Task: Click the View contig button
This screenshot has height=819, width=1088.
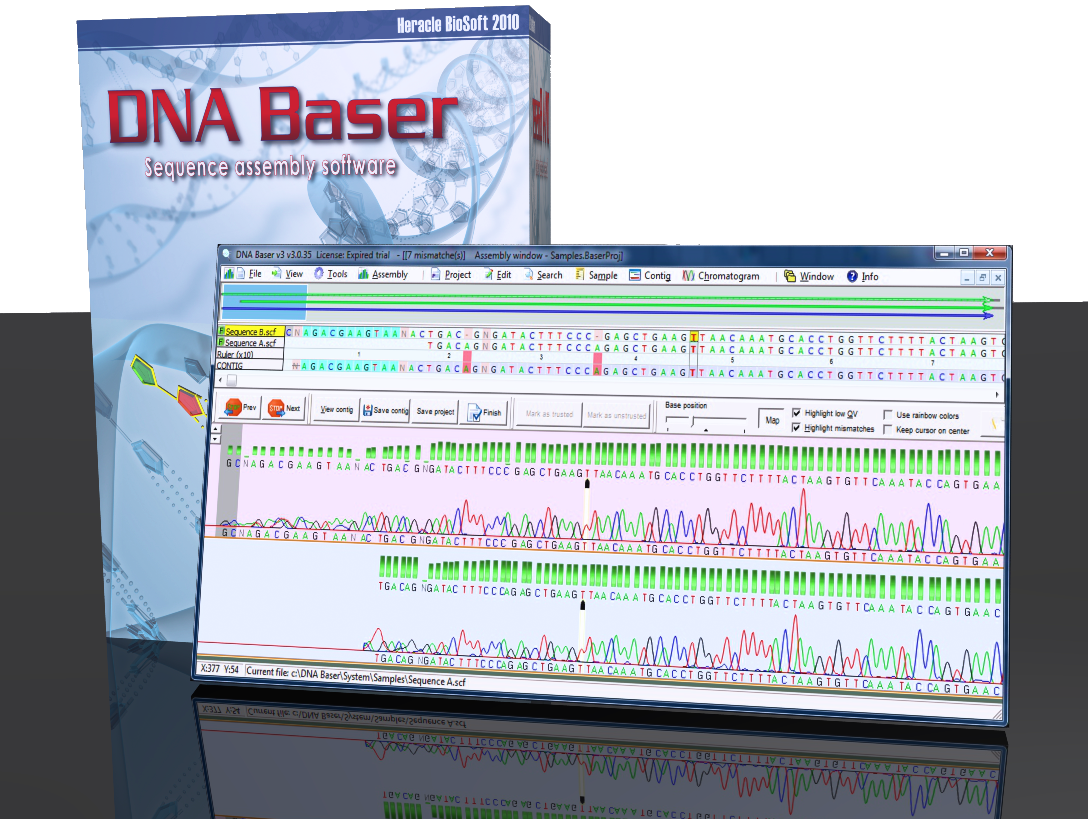Action: click(x=337, y=410)
